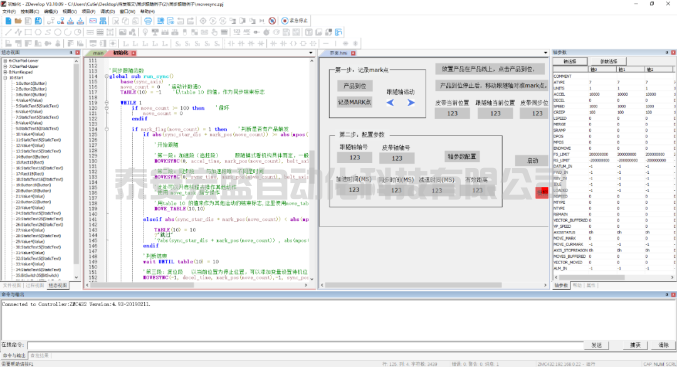The image size is (678, 369).
Task: Select the line drawing tool icon
Action: [8, 32]
